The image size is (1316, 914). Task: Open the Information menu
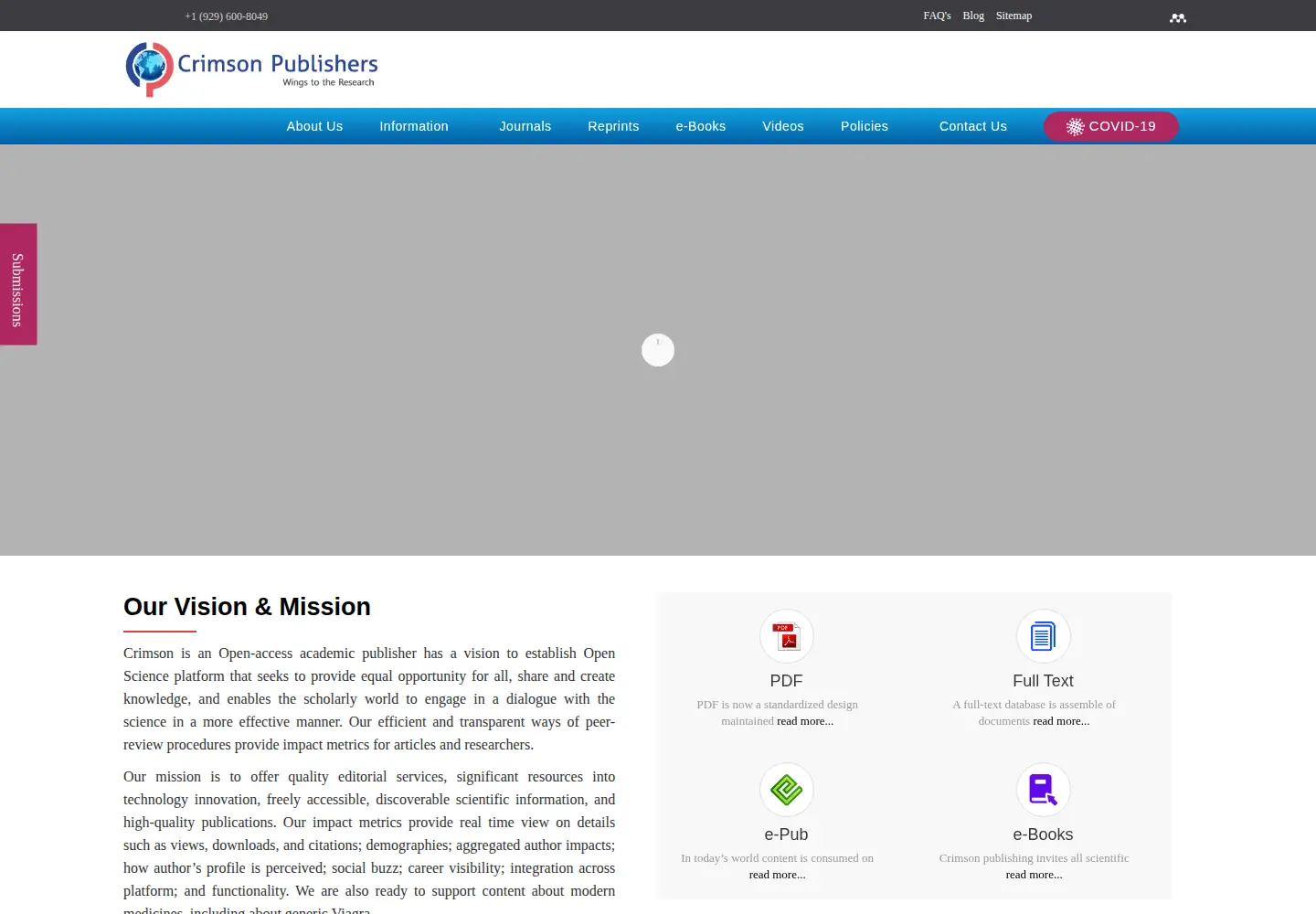(x=414, y=126)
